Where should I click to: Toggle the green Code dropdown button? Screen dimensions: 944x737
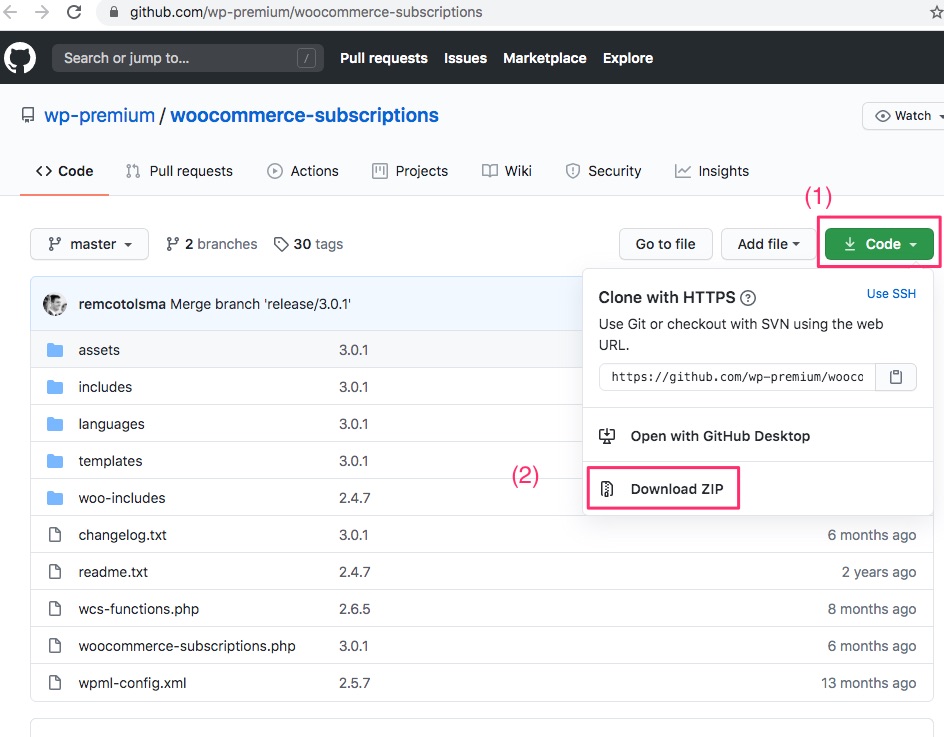coord(879,244)
